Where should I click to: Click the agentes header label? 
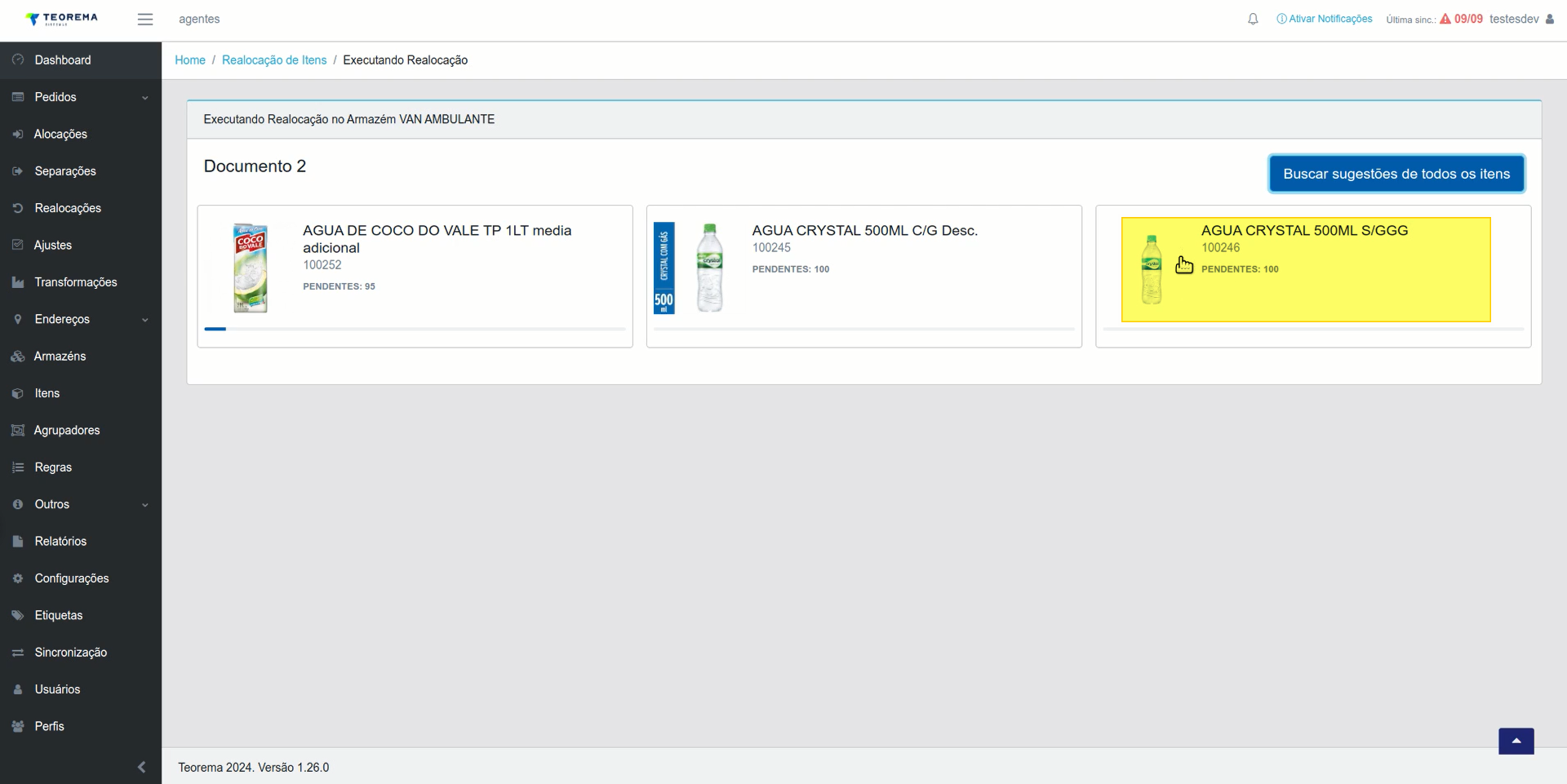click(199, 19)
